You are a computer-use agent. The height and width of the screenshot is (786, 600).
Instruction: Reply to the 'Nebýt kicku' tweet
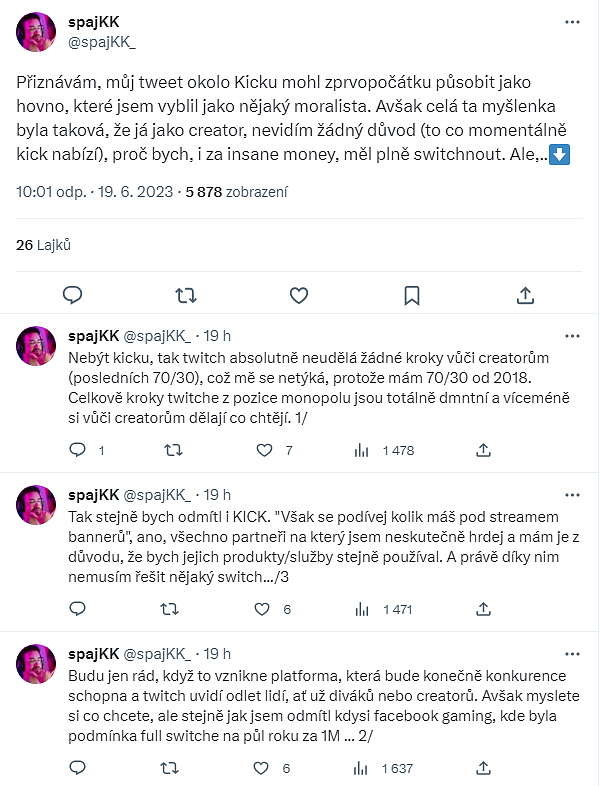point(77,451)
